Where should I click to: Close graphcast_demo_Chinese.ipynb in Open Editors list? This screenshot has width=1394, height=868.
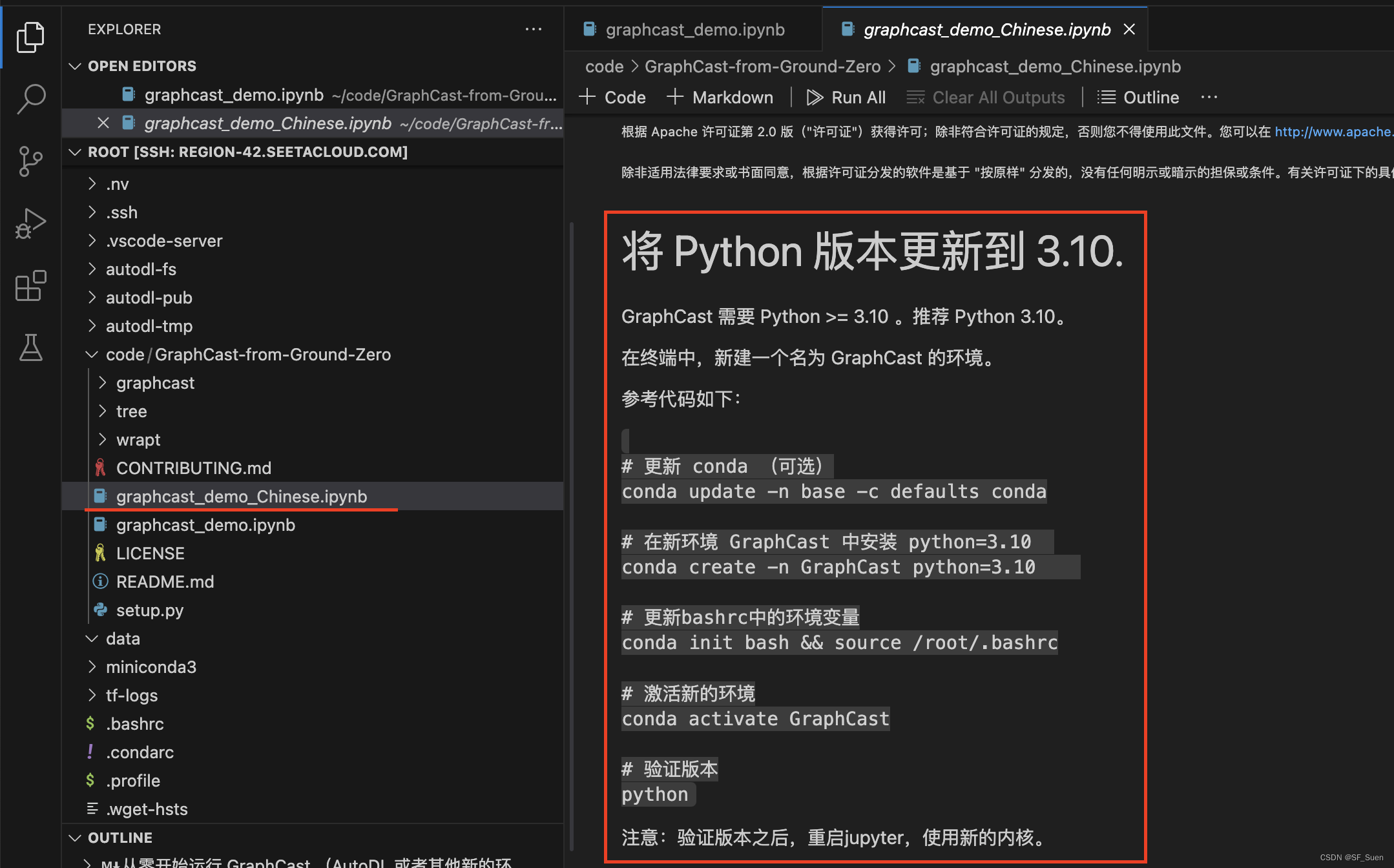tap(103, 123)
